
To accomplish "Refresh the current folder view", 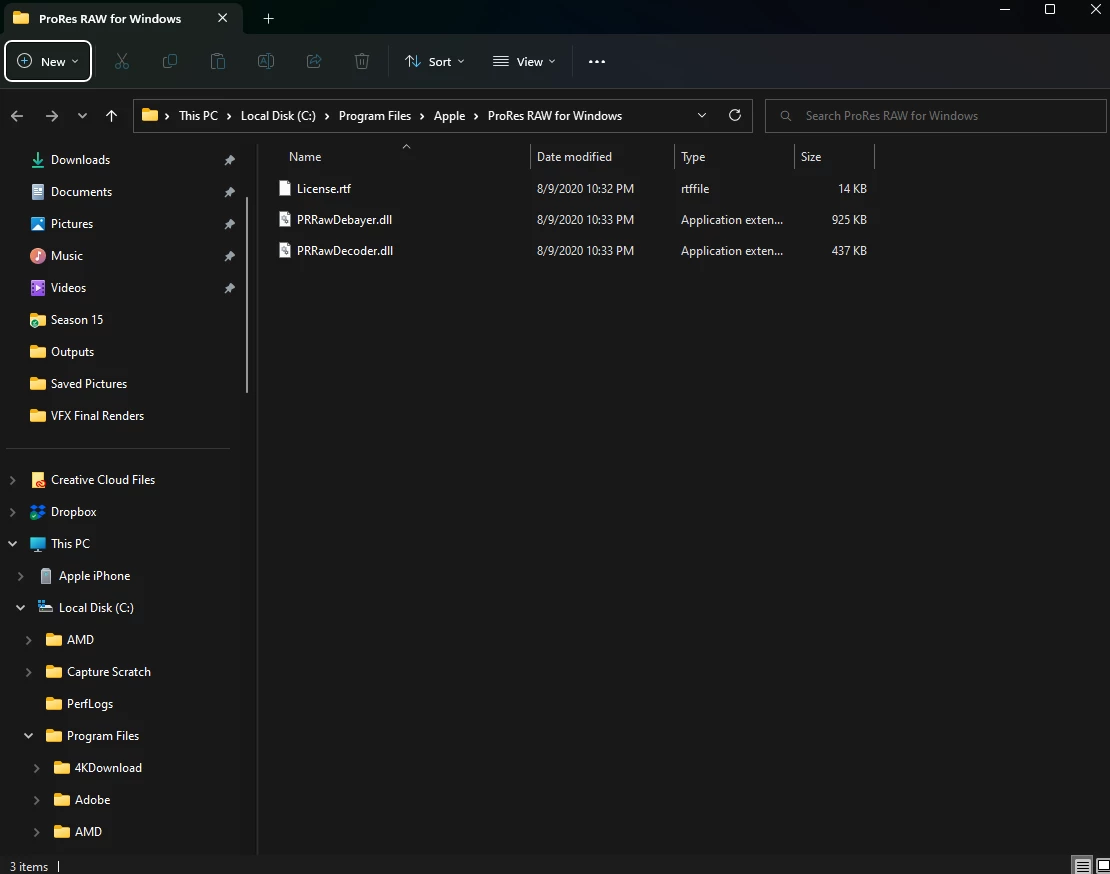I will (x=735, y=115).
